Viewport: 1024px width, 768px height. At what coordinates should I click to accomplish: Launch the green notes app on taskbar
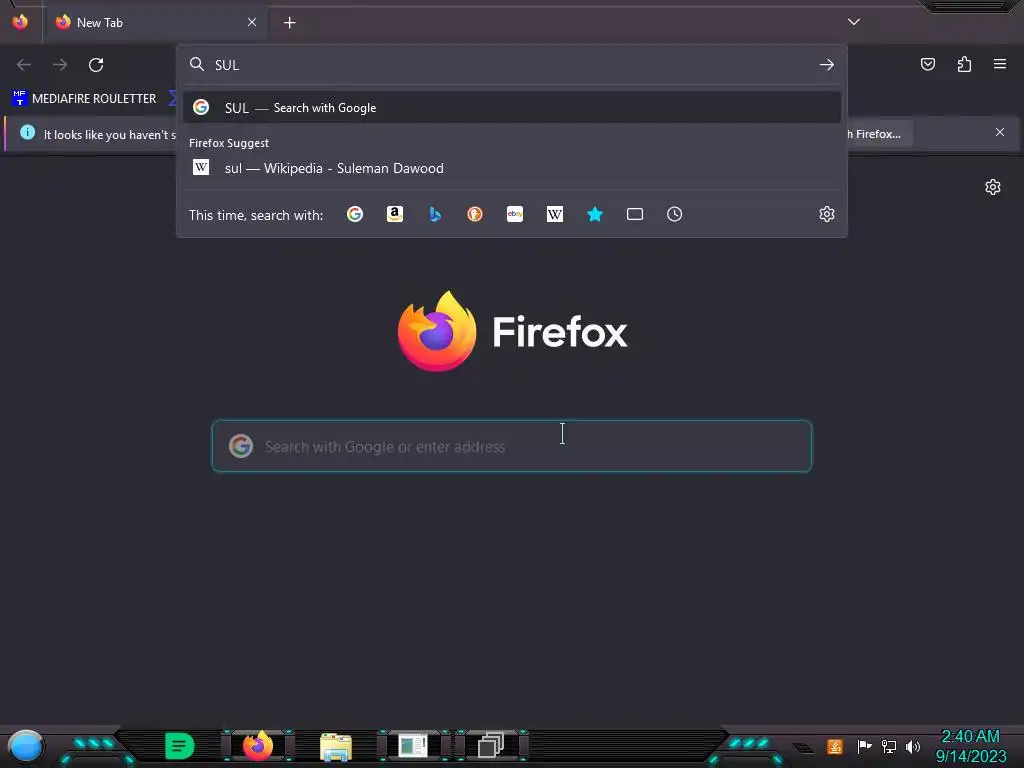[180, 746]
